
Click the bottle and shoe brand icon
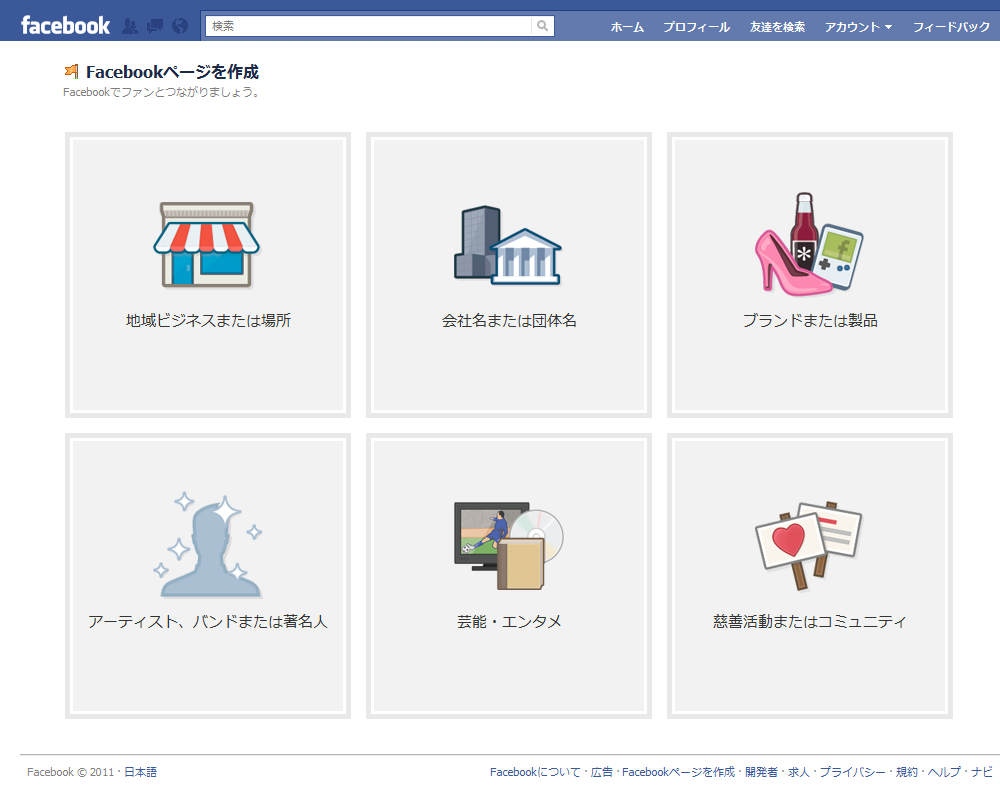point(809,244)
